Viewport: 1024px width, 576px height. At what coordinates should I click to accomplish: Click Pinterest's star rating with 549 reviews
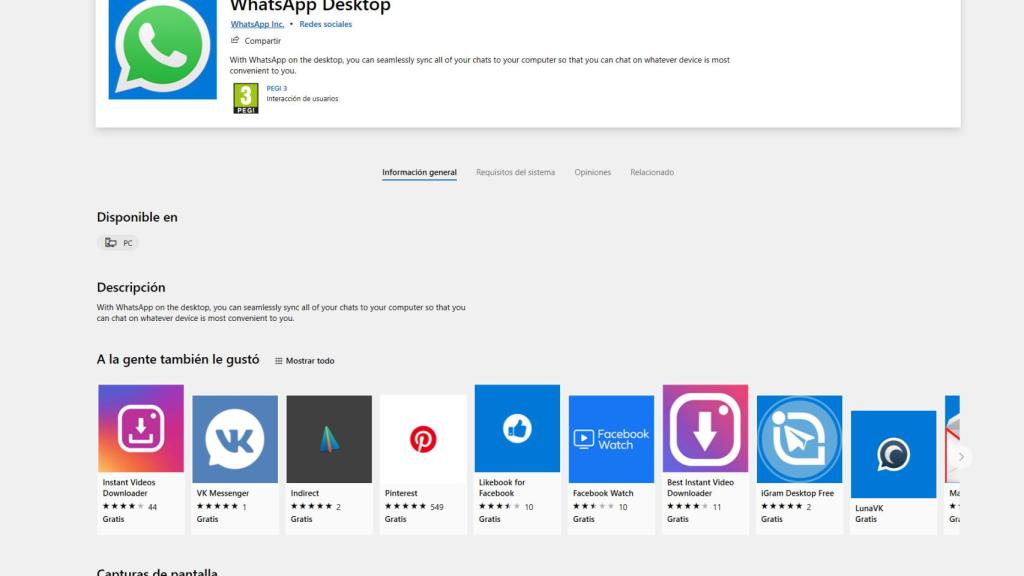pyautogui.click(x=414, y=507)
